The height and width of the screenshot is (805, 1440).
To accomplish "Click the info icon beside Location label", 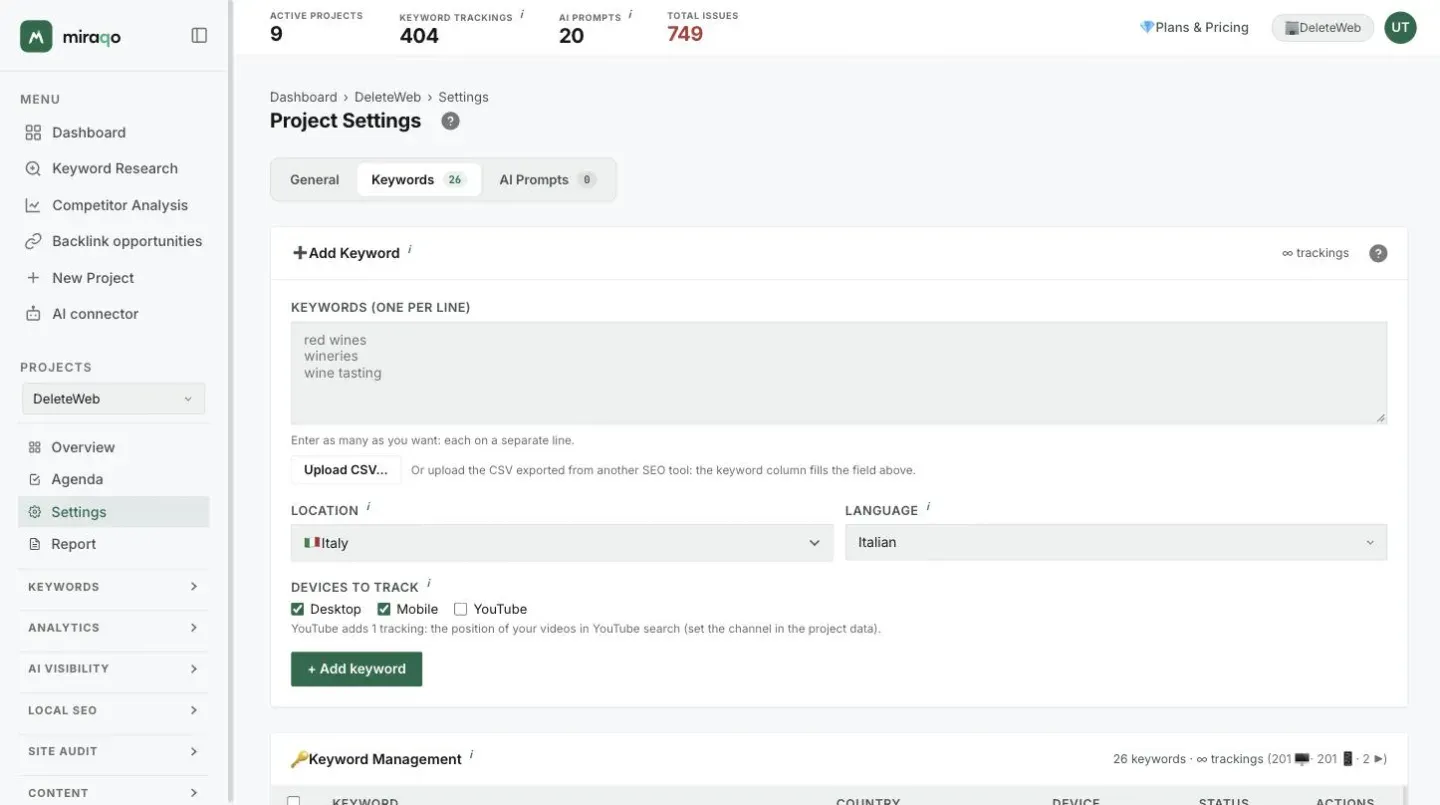I will [368, 508].
